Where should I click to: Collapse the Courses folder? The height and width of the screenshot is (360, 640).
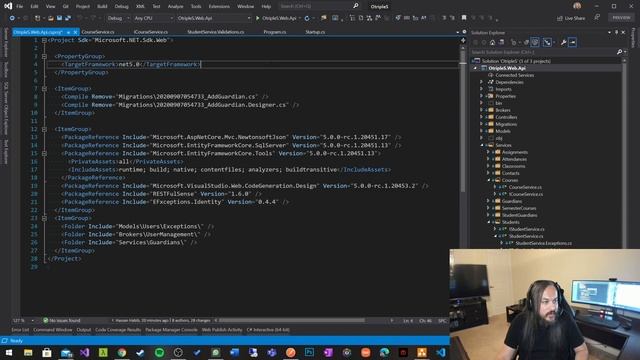pos(488,180)
